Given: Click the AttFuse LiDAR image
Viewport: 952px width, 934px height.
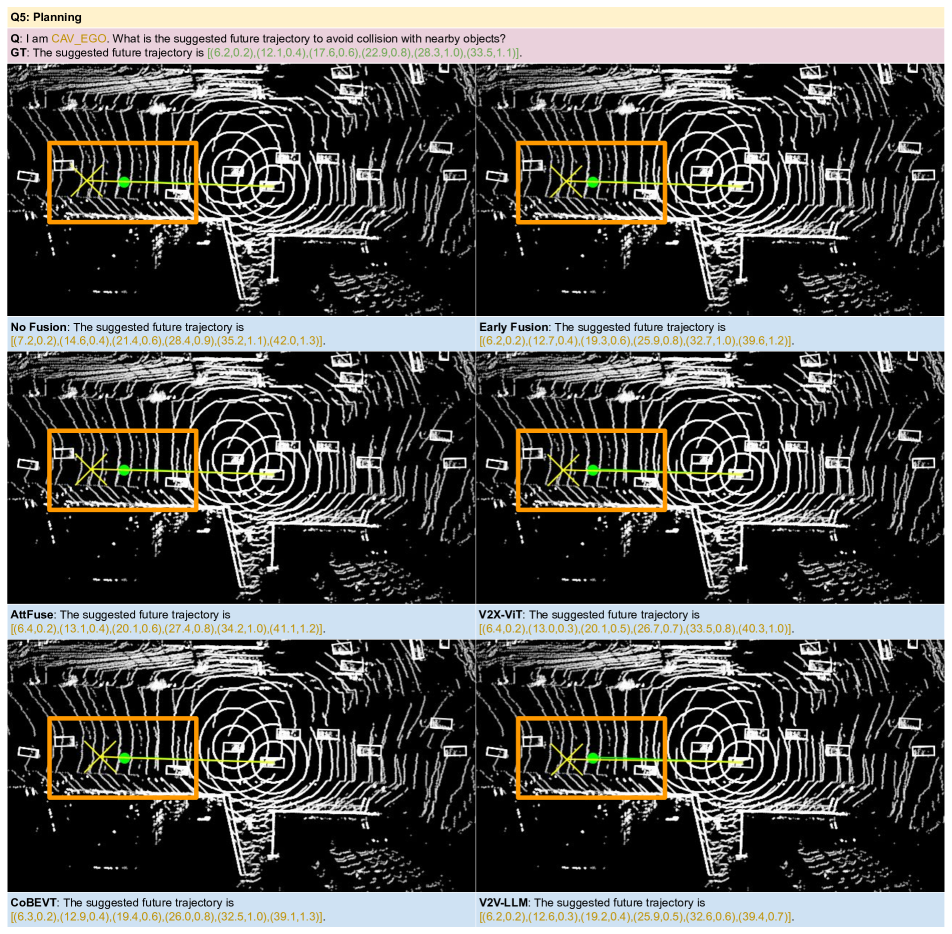Looking at the screenshot, I should click(241, 477).
